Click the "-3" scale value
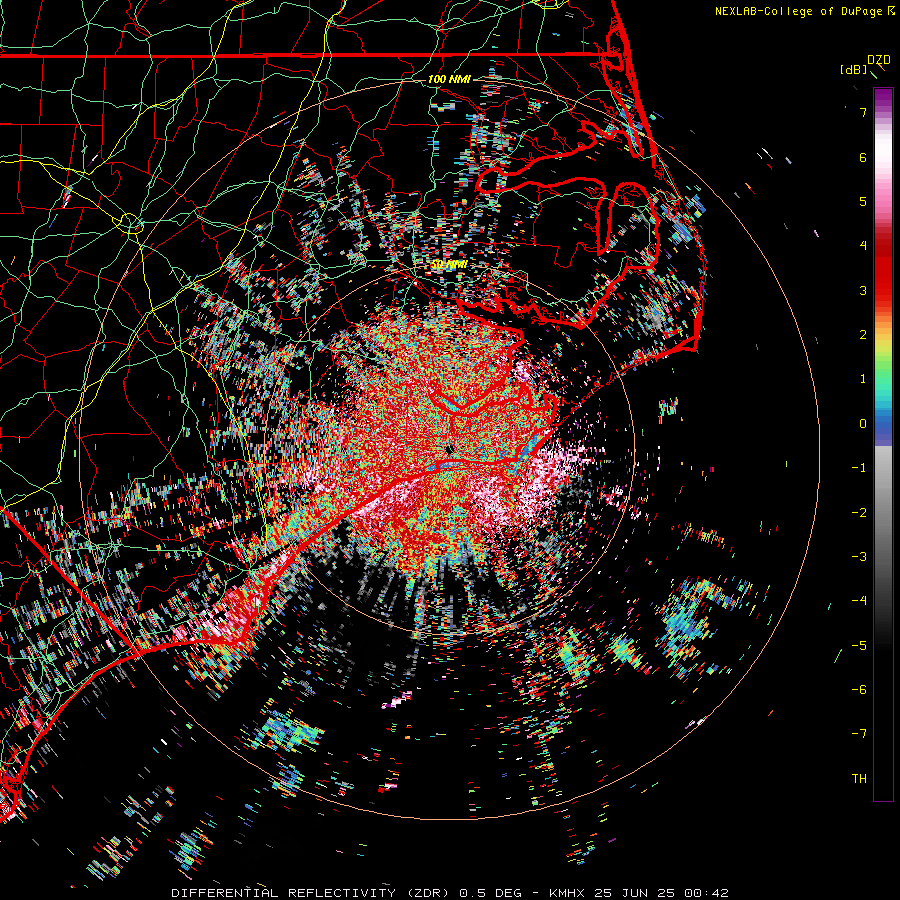This screenshot has height=900, width=900. (x=859, y=557)
